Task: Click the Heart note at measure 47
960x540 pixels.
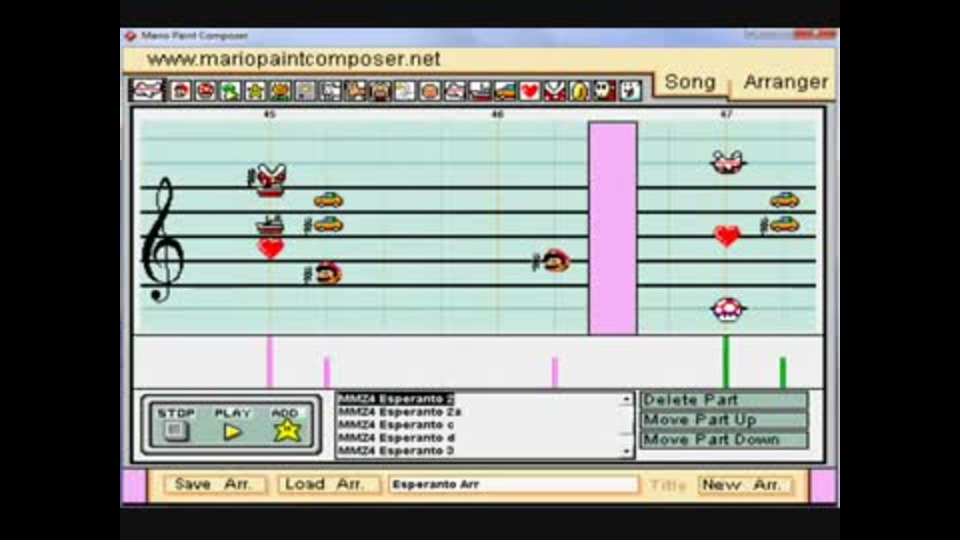Action: pyautogui.click(x=727, y=236)
